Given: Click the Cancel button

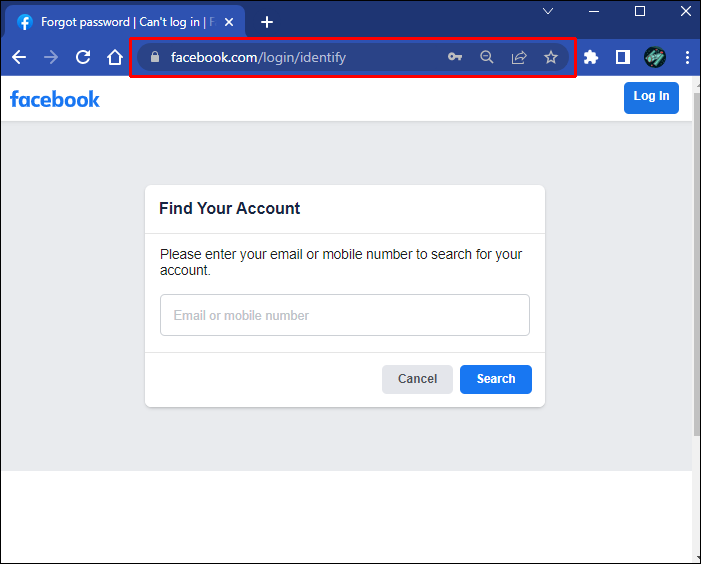Looking at the screenshot, I should point(417,379).
